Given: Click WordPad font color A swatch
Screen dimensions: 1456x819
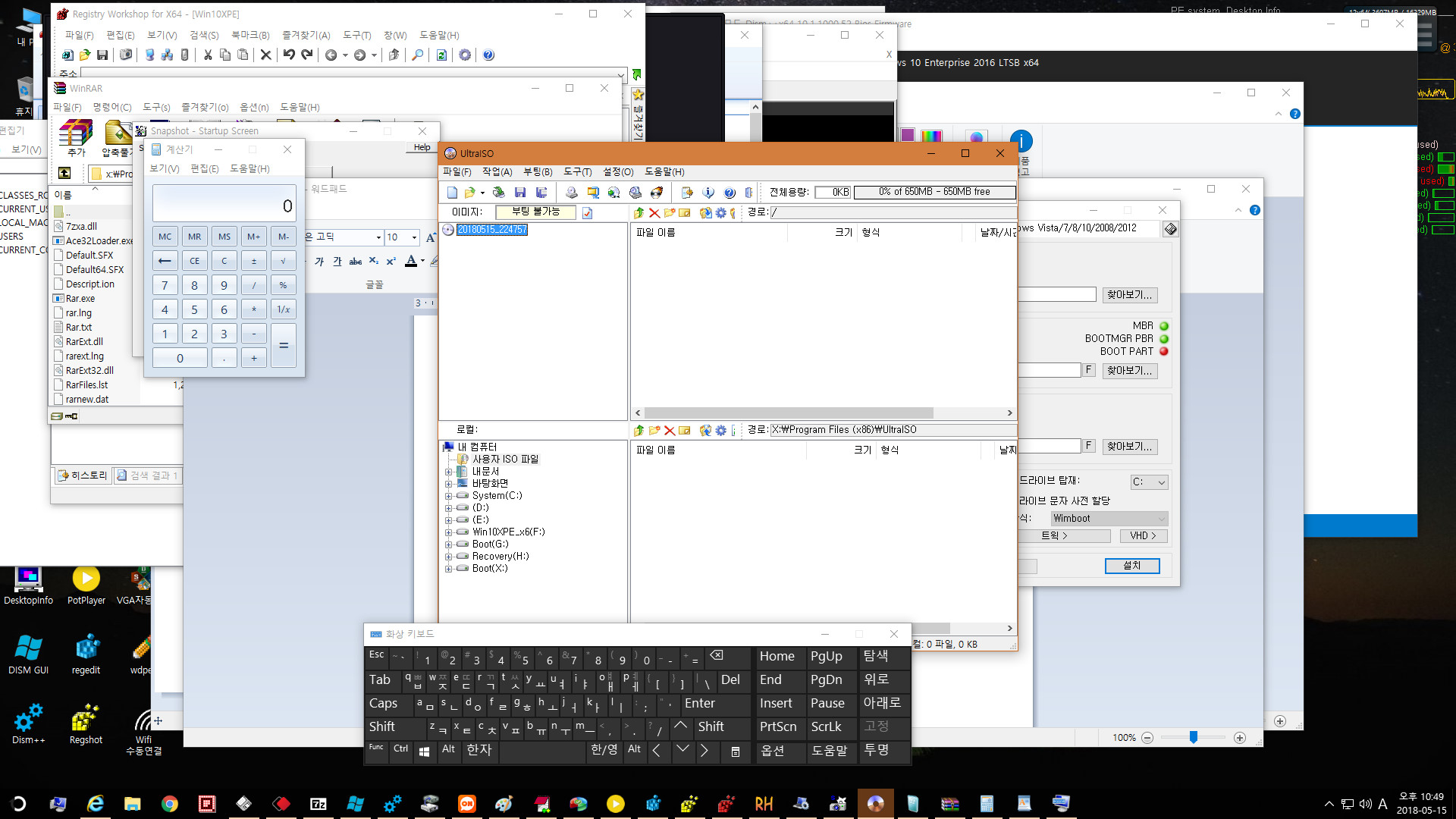Looking at the screenshot, I should pyautogui.click(x=410, y=261).
